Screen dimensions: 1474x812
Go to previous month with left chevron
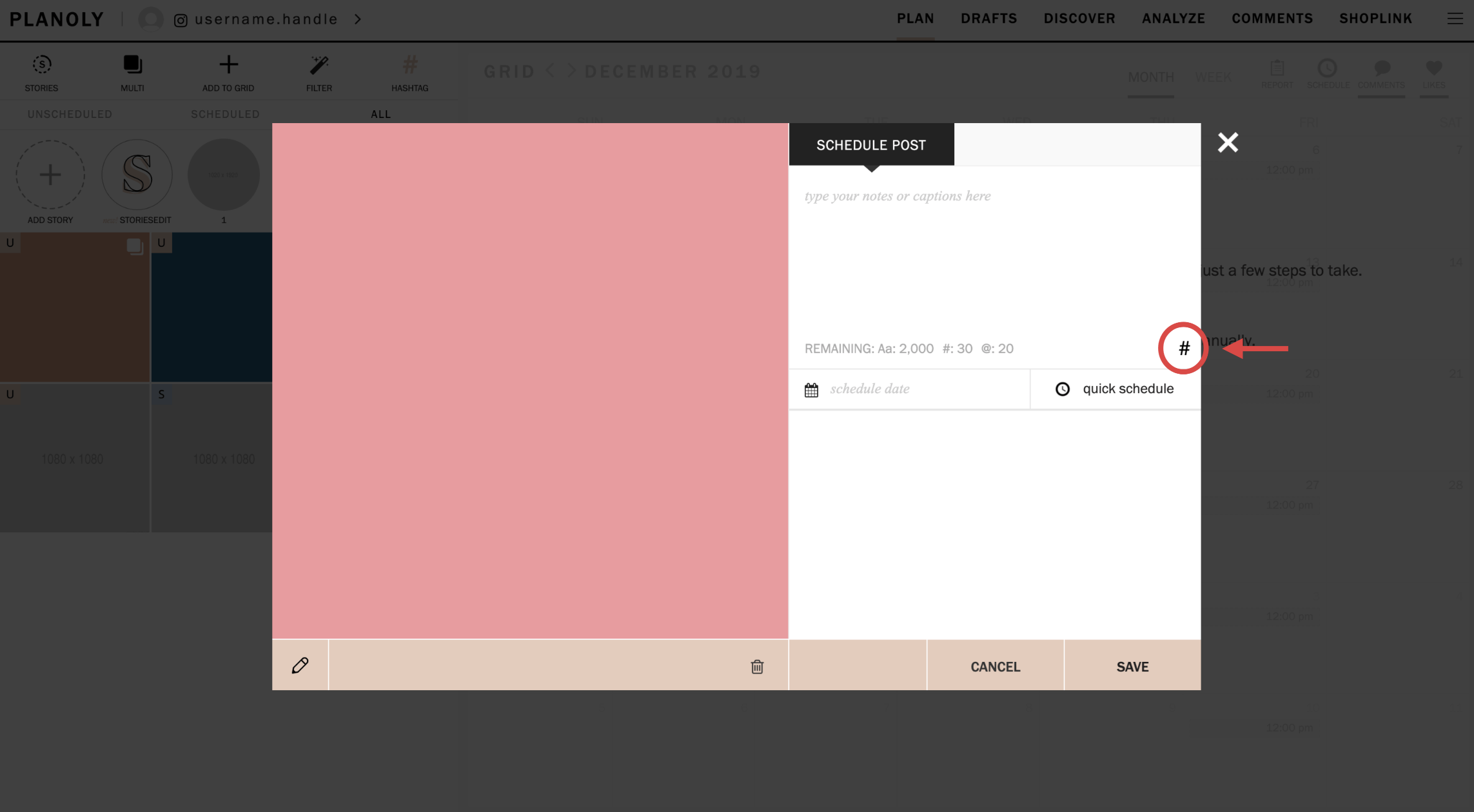click(550, 70)
